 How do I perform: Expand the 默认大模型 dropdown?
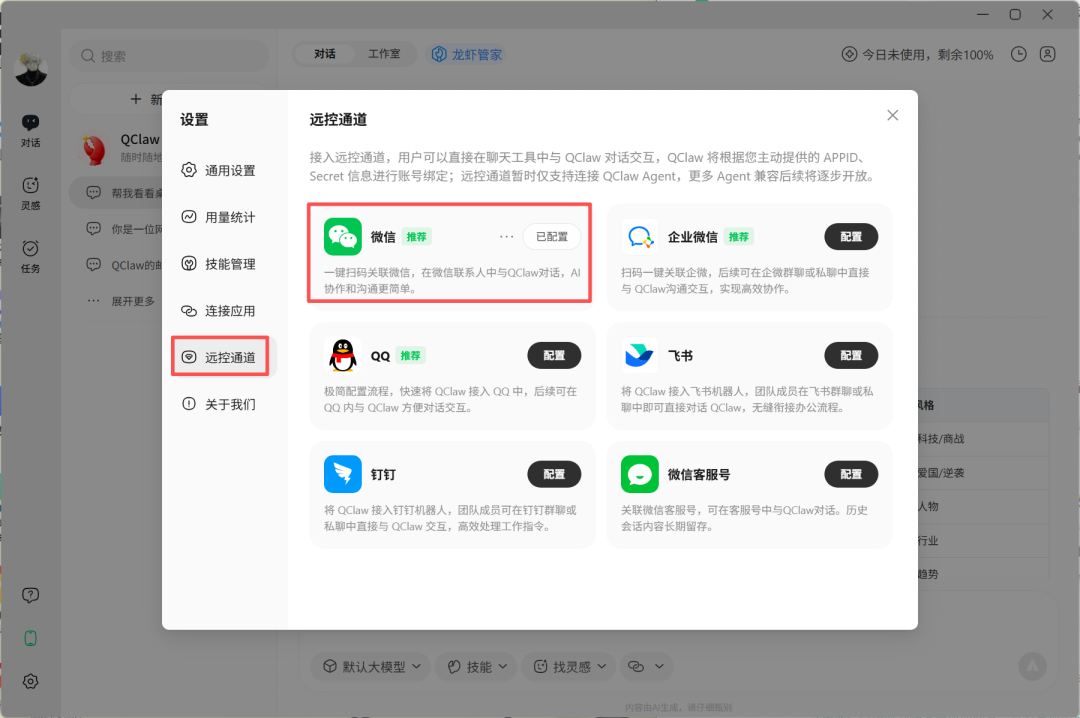click(x=372, y=666)
